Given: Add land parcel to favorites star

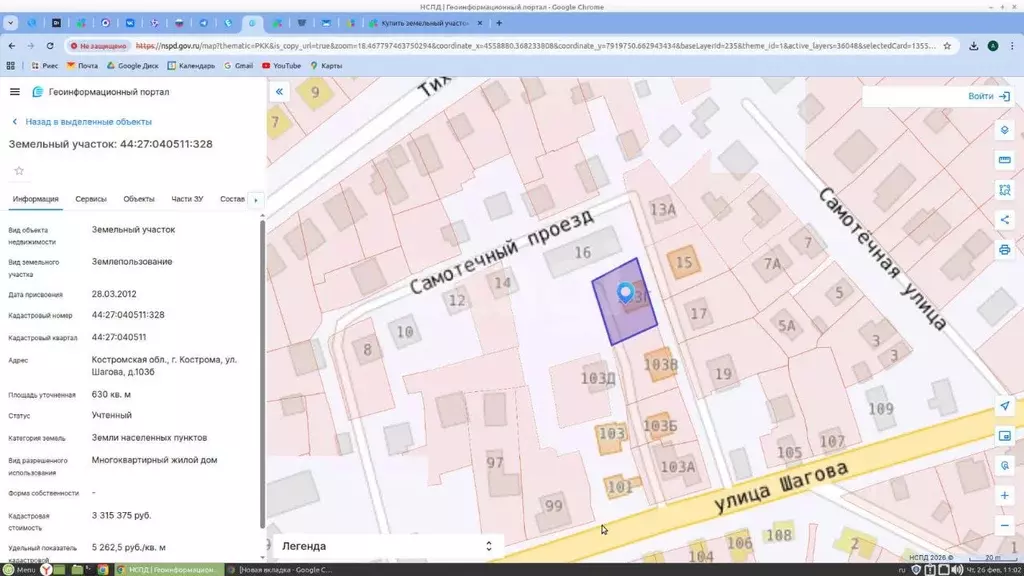Looking at the screenshot, I should pos(18,171).
